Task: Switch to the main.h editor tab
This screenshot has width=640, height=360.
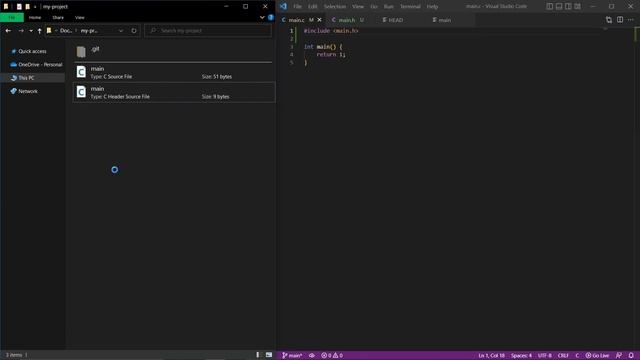Action: pos(347,20)
